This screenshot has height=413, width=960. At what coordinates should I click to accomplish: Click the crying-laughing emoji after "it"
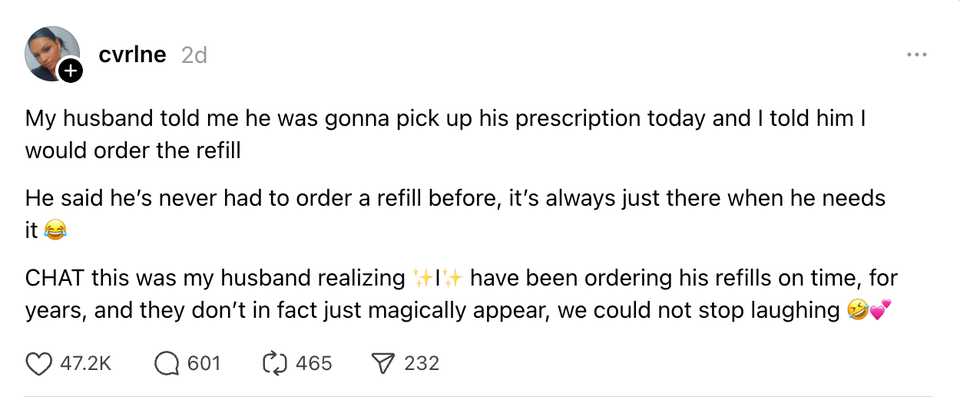tap(56, 231)
